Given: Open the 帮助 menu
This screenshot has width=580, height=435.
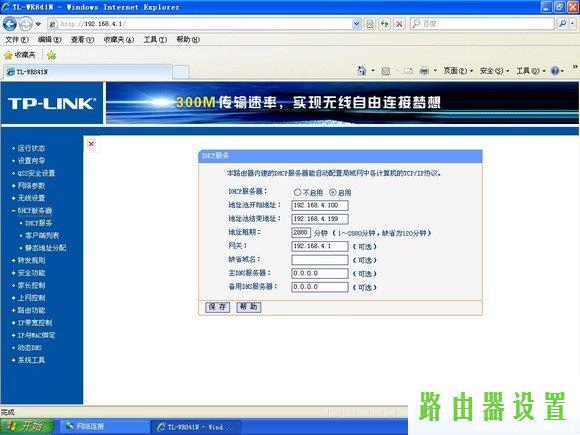Looking at the screenshot, I should pos(188,39).
